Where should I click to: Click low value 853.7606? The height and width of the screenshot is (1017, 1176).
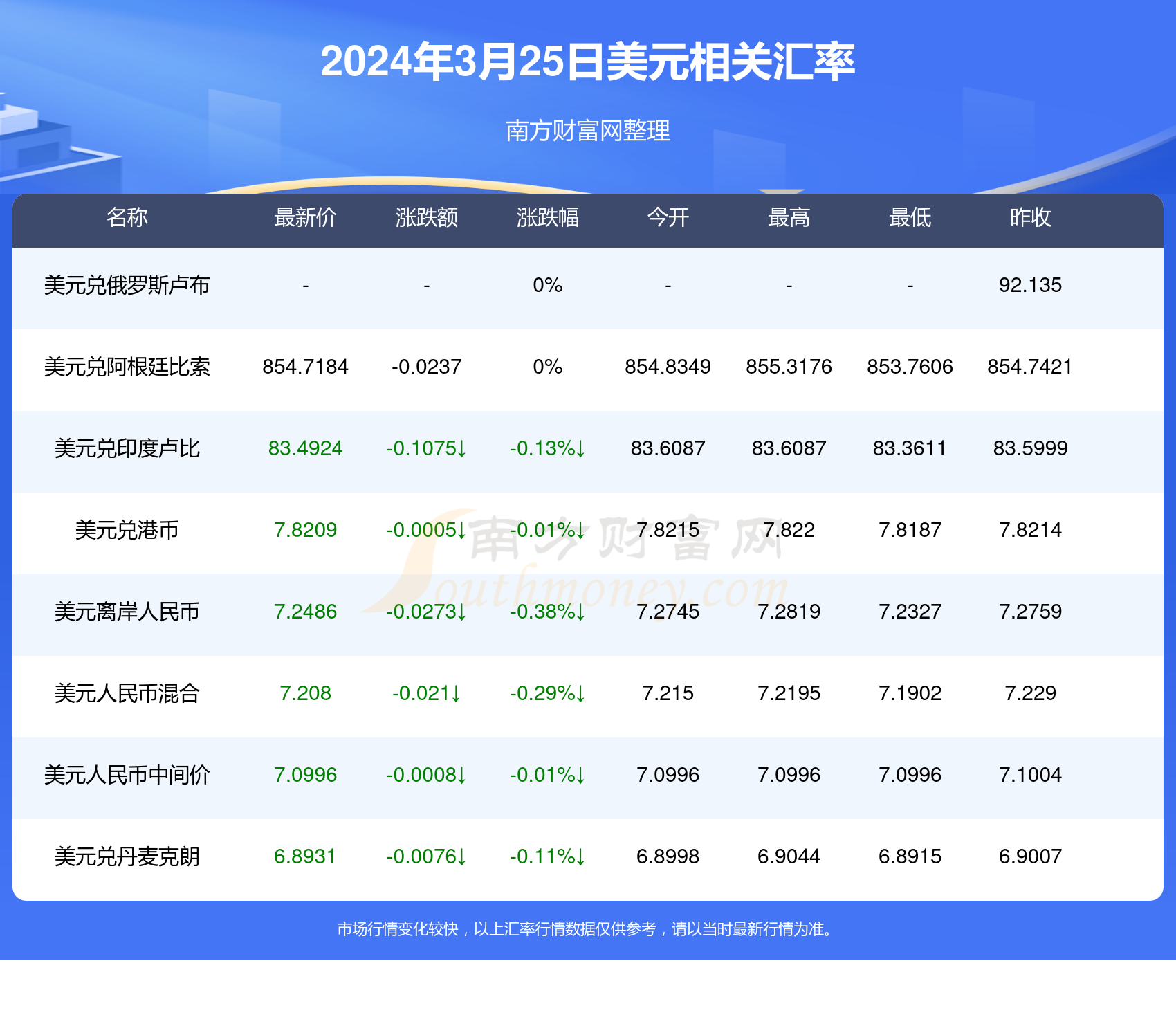(910, 367)
